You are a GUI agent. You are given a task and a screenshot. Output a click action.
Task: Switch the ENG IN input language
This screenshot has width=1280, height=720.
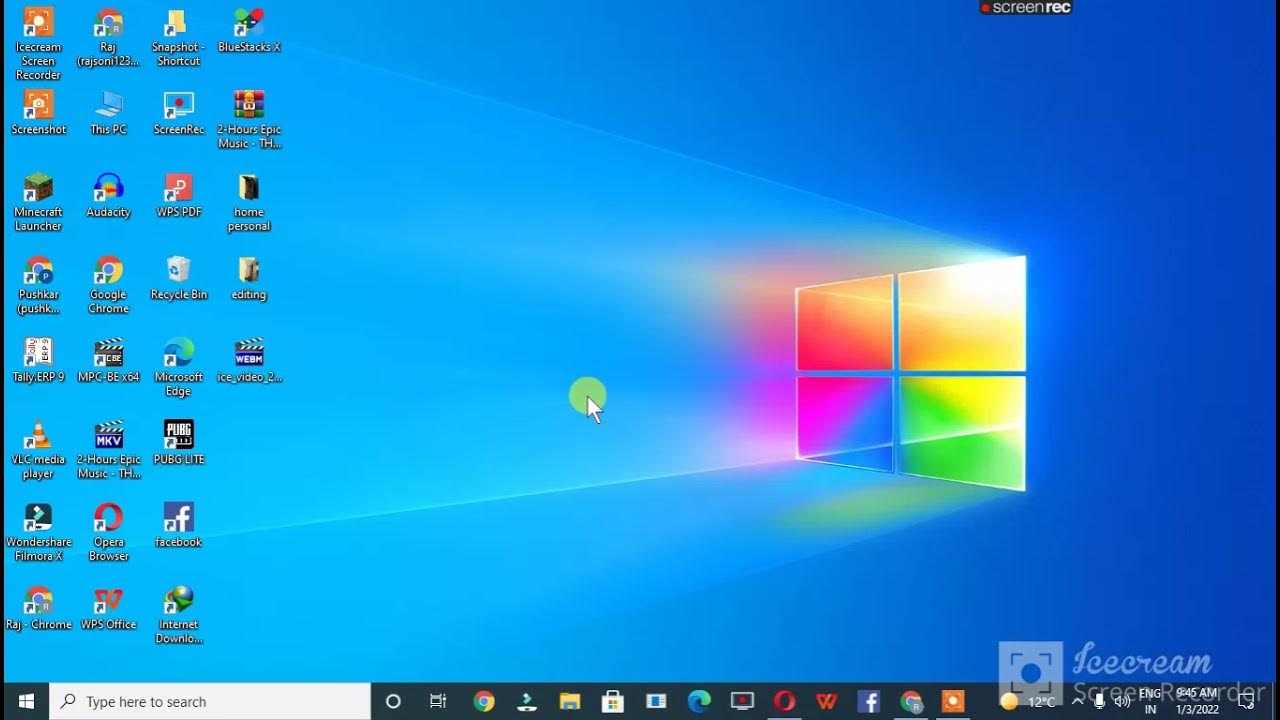[x=1150, y=702]
